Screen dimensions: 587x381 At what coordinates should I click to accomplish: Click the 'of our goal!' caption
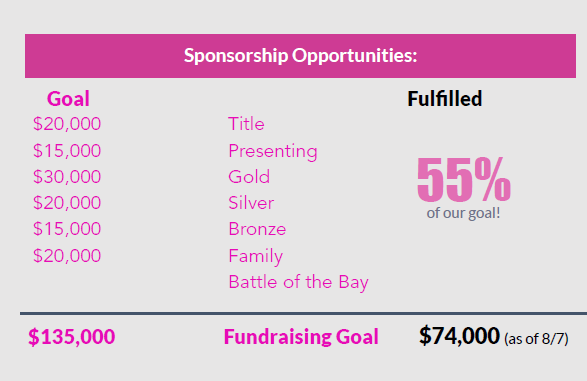coord(463,213)
